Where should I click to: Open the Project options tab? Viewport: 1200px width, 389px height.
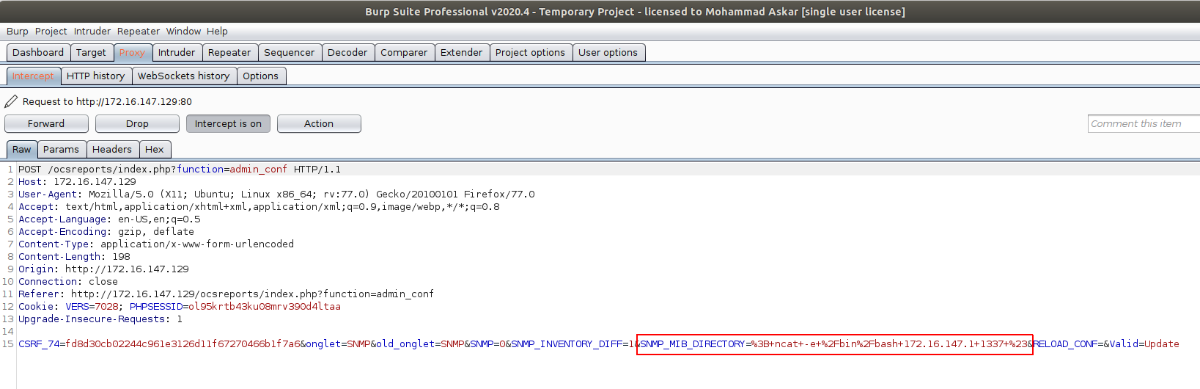pos(530,52)
